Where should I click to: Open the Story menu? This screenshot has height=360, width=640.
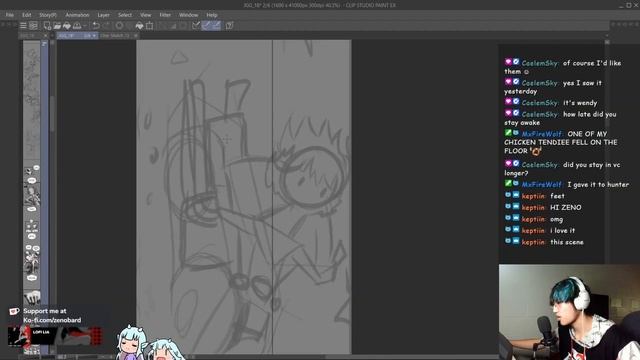coord(48,15)
